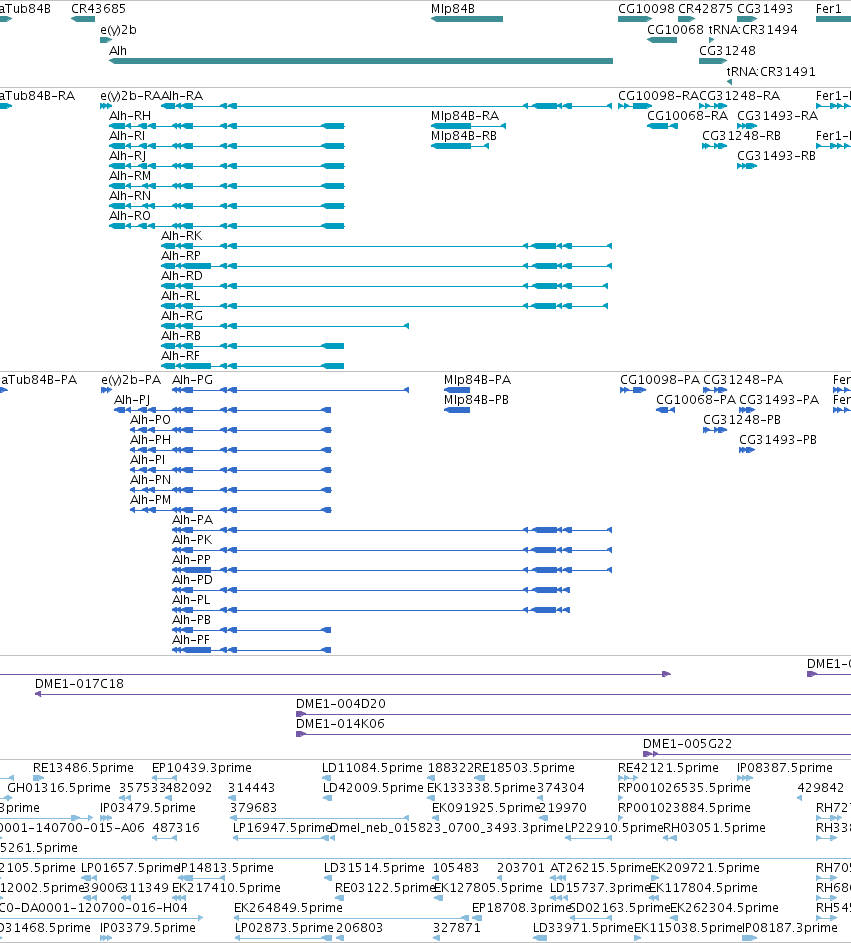851x943 pixels.
Task: Select the LP16947.5prime EST label
Action: (x=282, y=828)
